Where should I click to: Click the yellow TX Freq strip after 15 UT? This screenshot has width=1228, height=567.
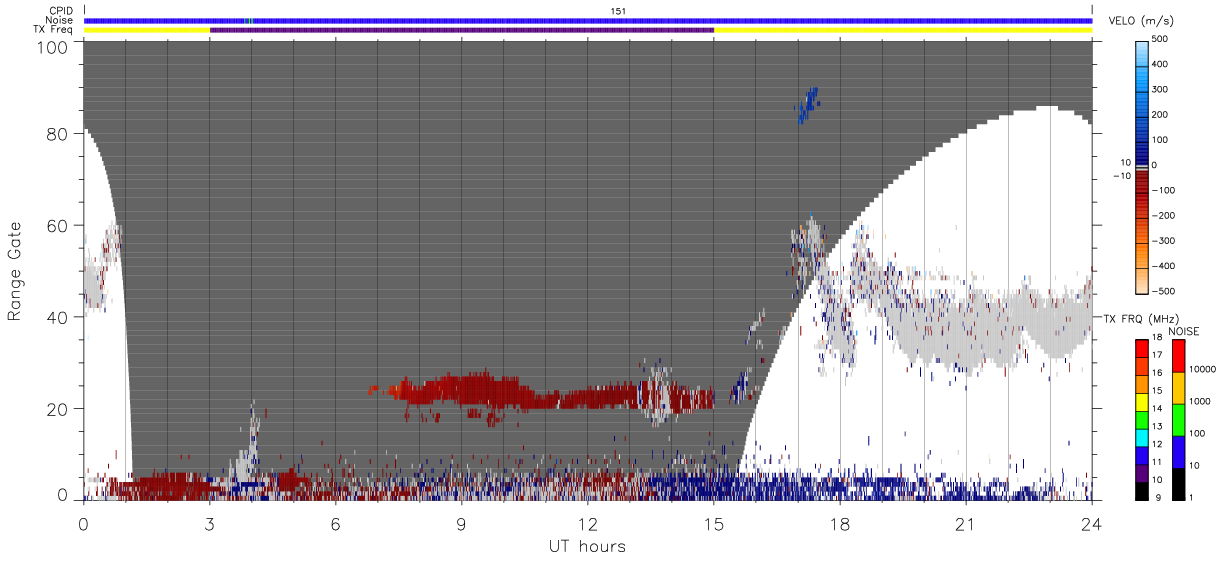pyautogui.click(x=903, y=30)
